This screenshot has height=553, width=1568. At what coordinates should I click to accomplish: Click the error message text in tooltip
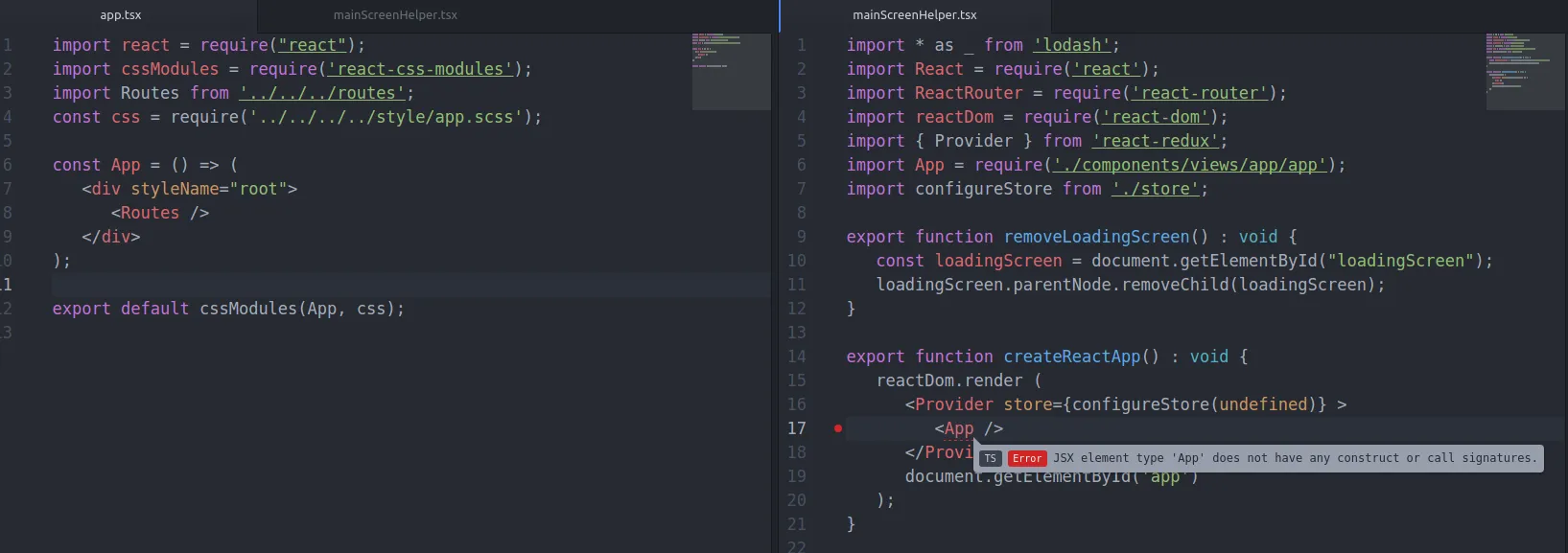point(1295,458)
